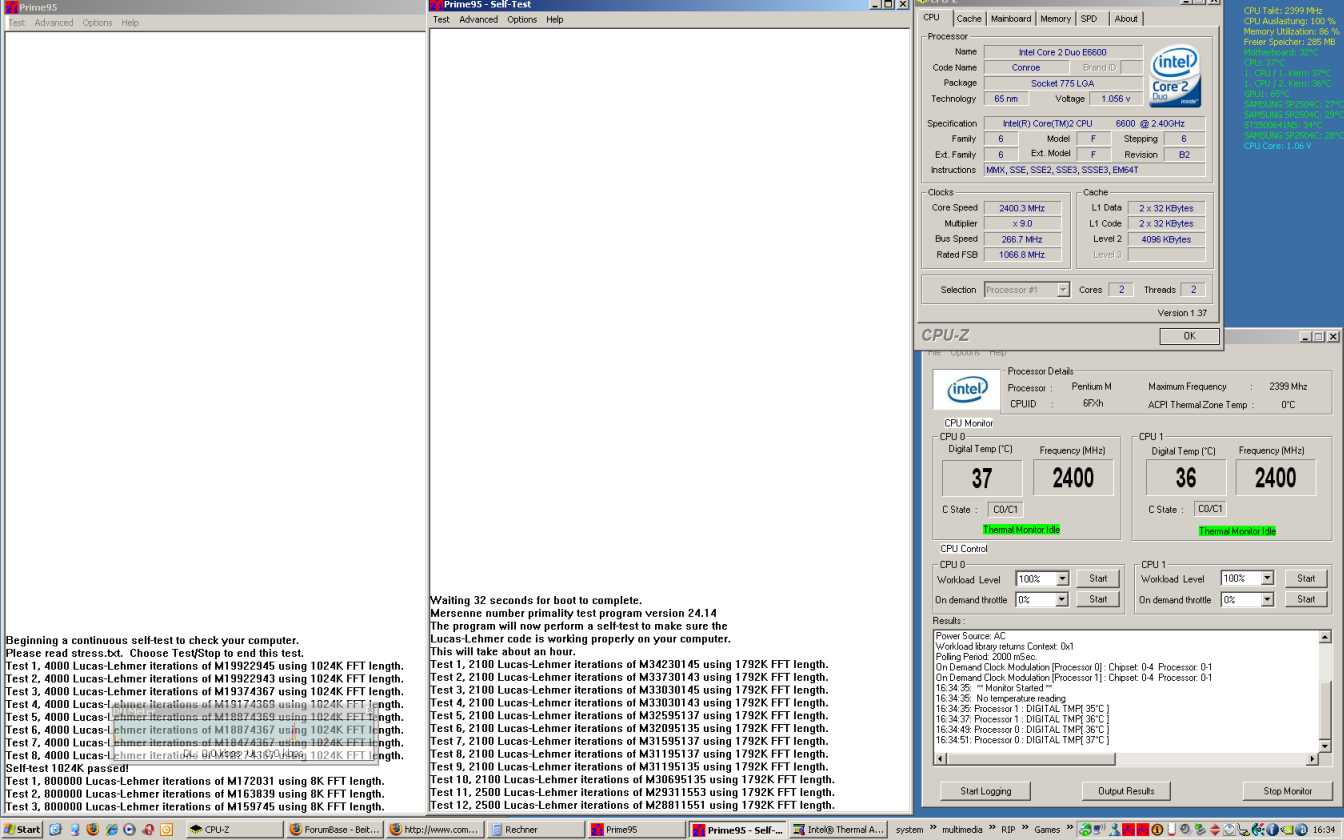The image size is (1344, 840).
Task: Click the Stop Monitor button
Action: [x=1287, y=791]
